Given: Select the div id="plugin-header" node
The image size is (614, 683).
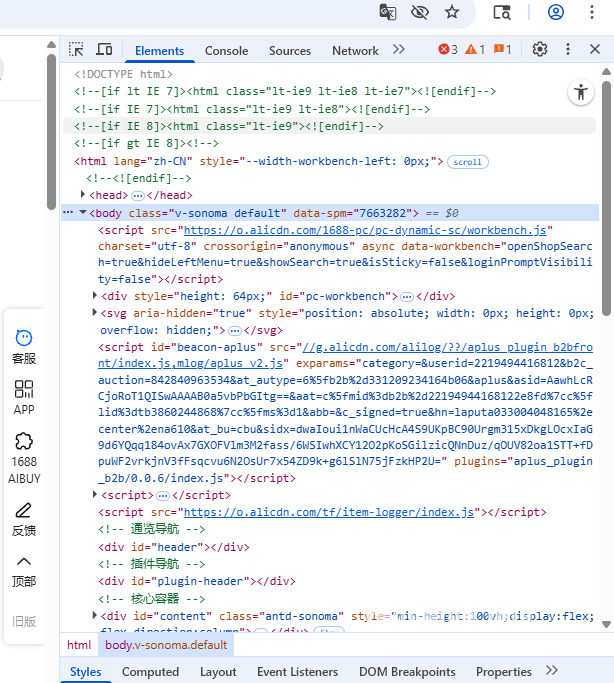Looking at the screenshot, I should (197, 582).
